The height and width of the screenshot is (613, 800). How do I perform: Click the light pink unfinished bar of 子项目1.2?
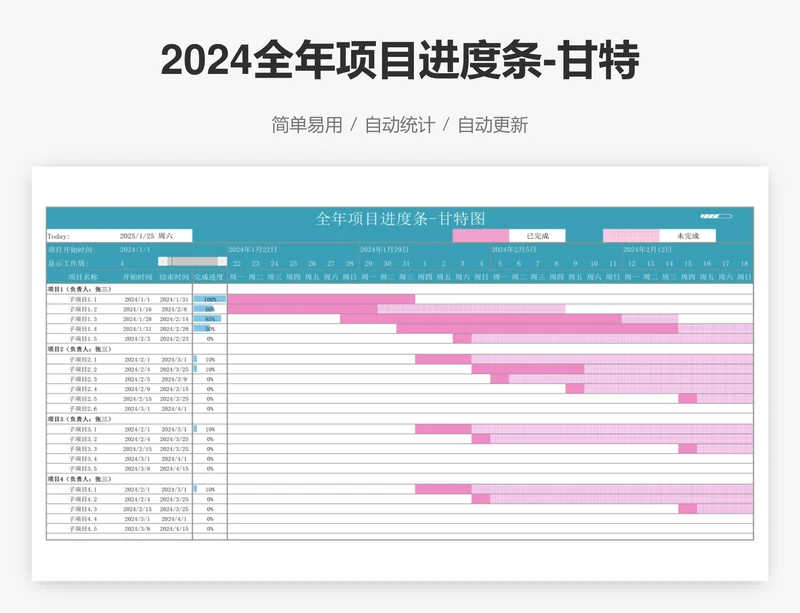[x=471, y=309]
